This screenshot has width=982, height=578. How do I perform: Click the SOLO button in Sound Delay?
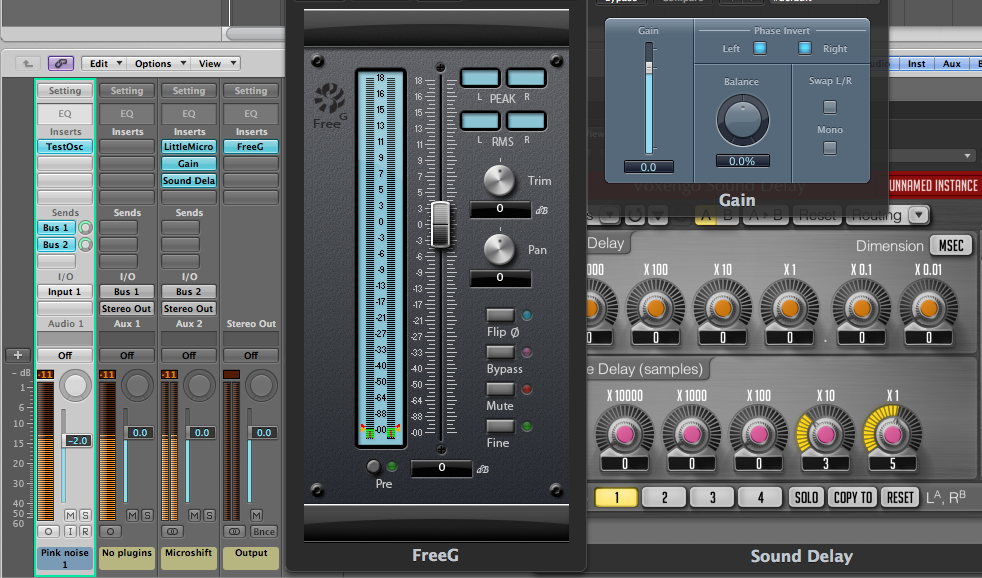[807, 497]
